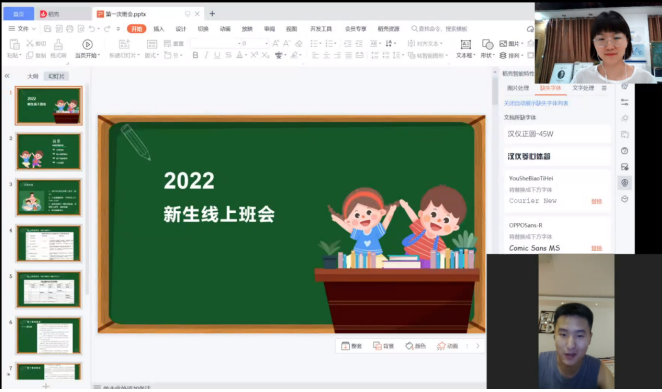Viewport: 662px width, 392px height.
Task: Toggle bold formatting in the ribbon
Action: 195,55
